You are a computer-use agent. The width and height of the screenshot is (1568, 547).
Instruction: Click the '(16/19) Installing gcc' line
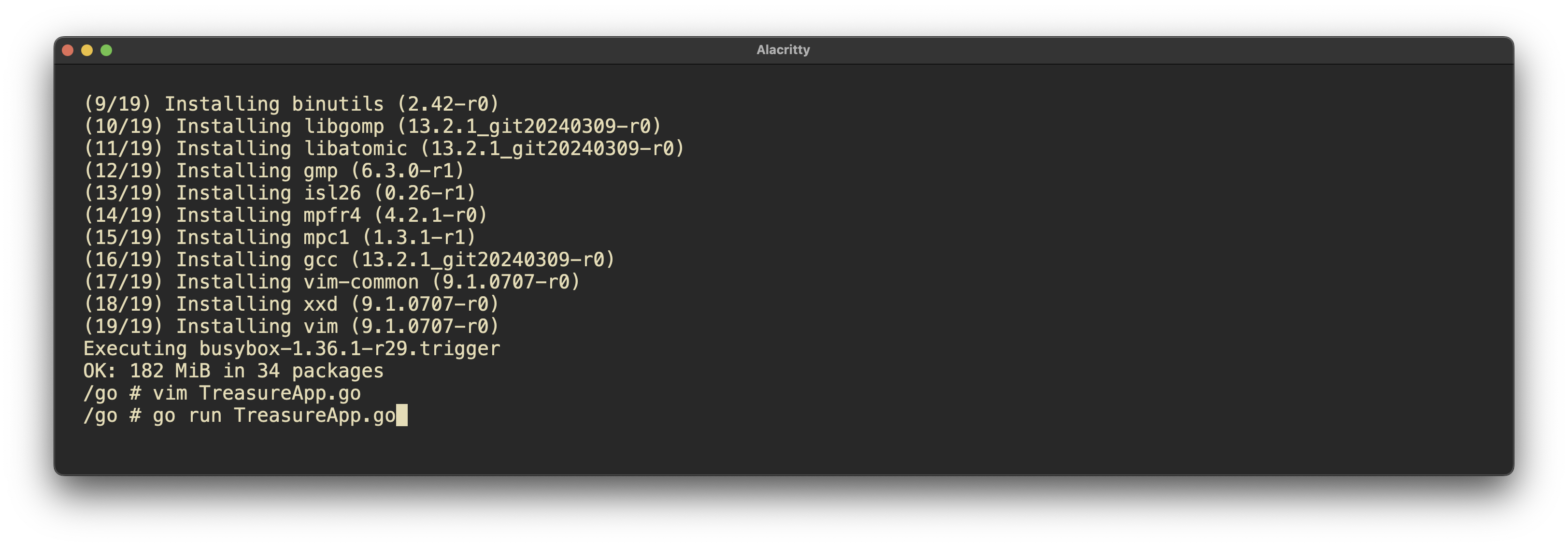click(x=349, y=259)
